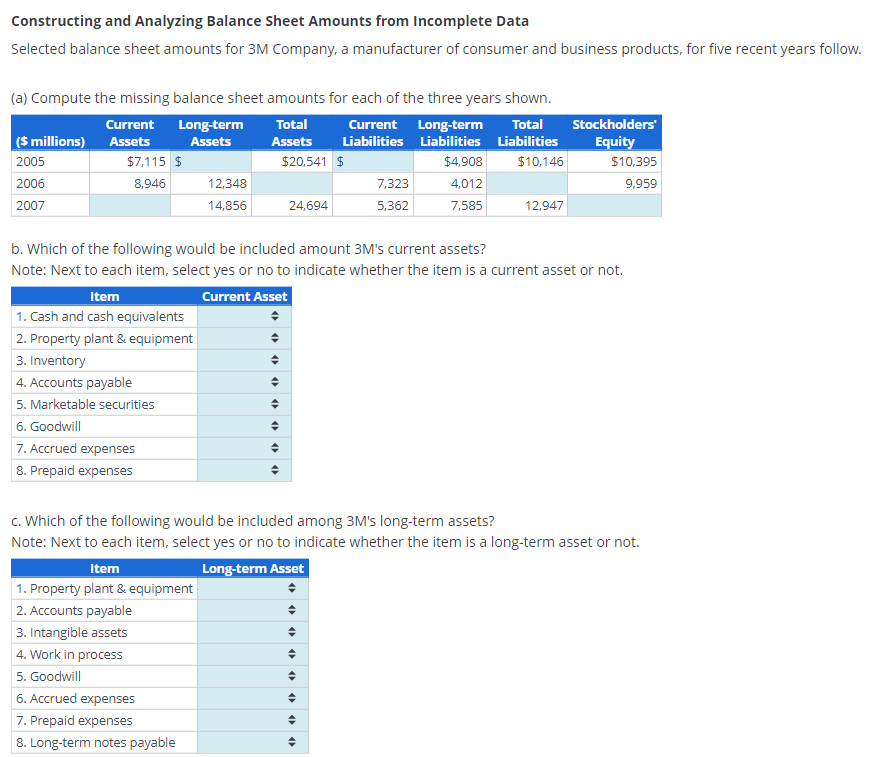Open Current Asset dropdown for Accrued expenses

244,448
